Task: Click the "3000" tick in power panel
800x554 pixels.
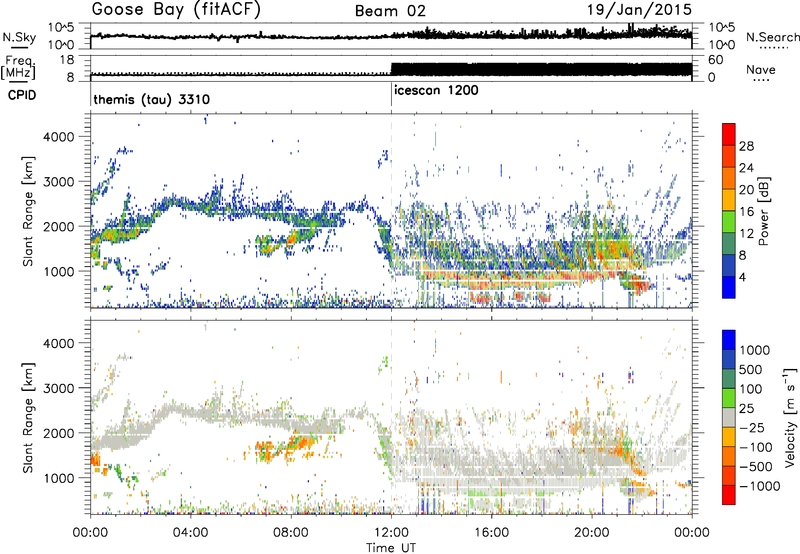Action: pos(59,182)
